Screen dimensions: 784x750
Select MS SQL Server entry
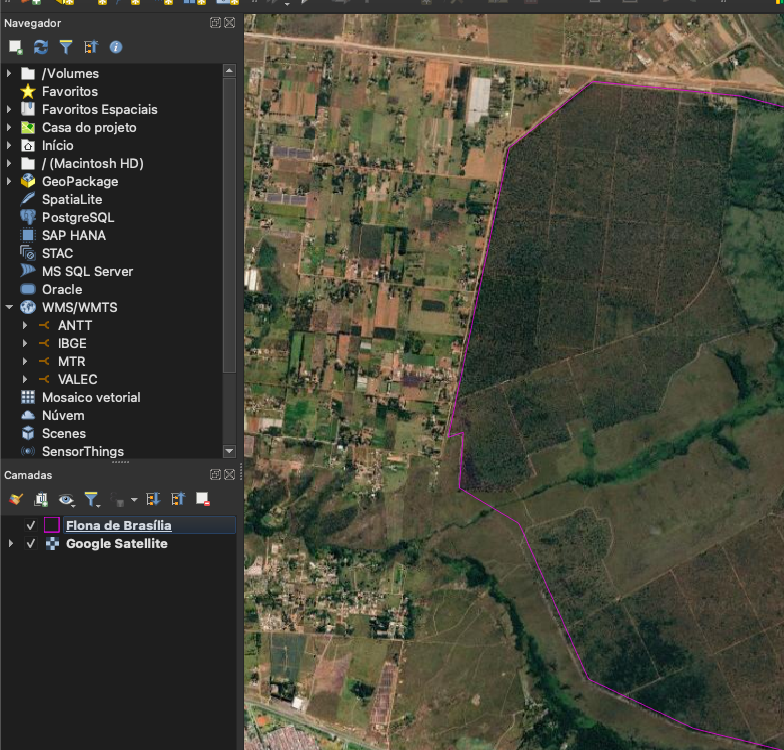click(88, 272)
